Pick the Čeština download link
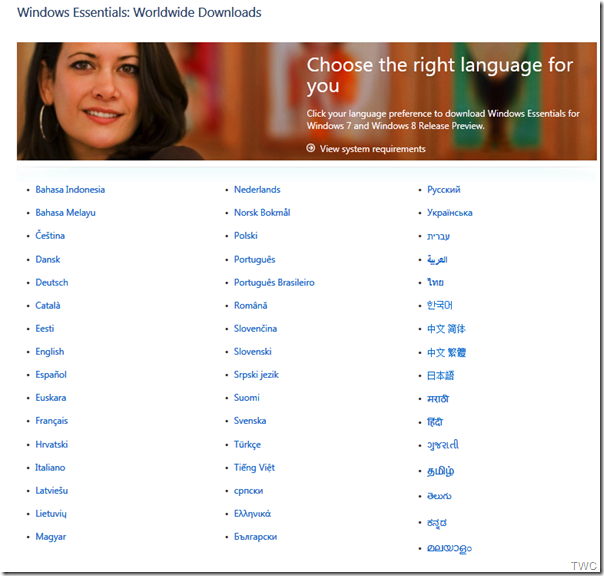 click(x=50, y=235)
